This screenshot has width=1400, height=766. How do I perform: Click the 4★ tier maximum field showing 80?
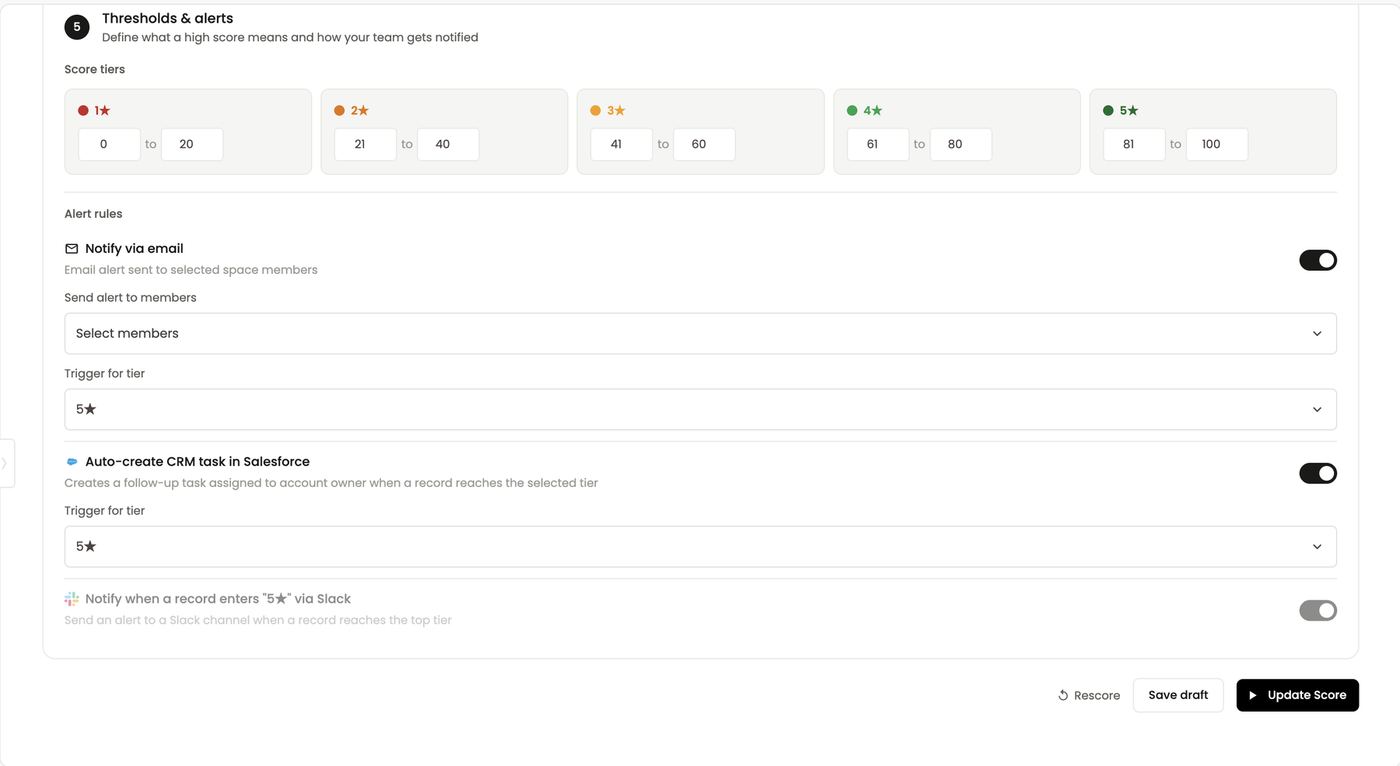tap(961, 144)
